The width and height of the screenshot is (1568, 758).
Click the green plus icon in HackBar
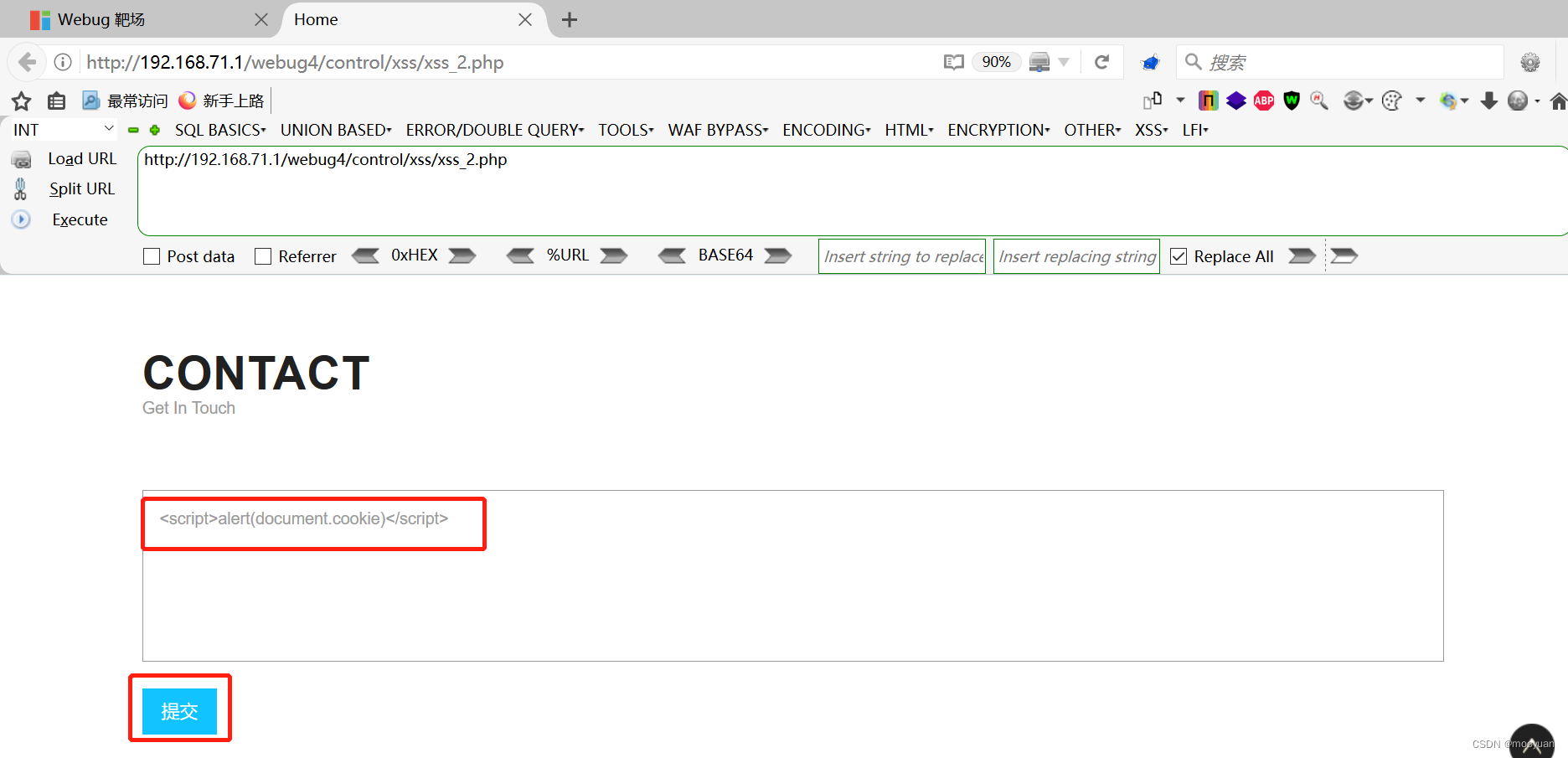[155, 130]
